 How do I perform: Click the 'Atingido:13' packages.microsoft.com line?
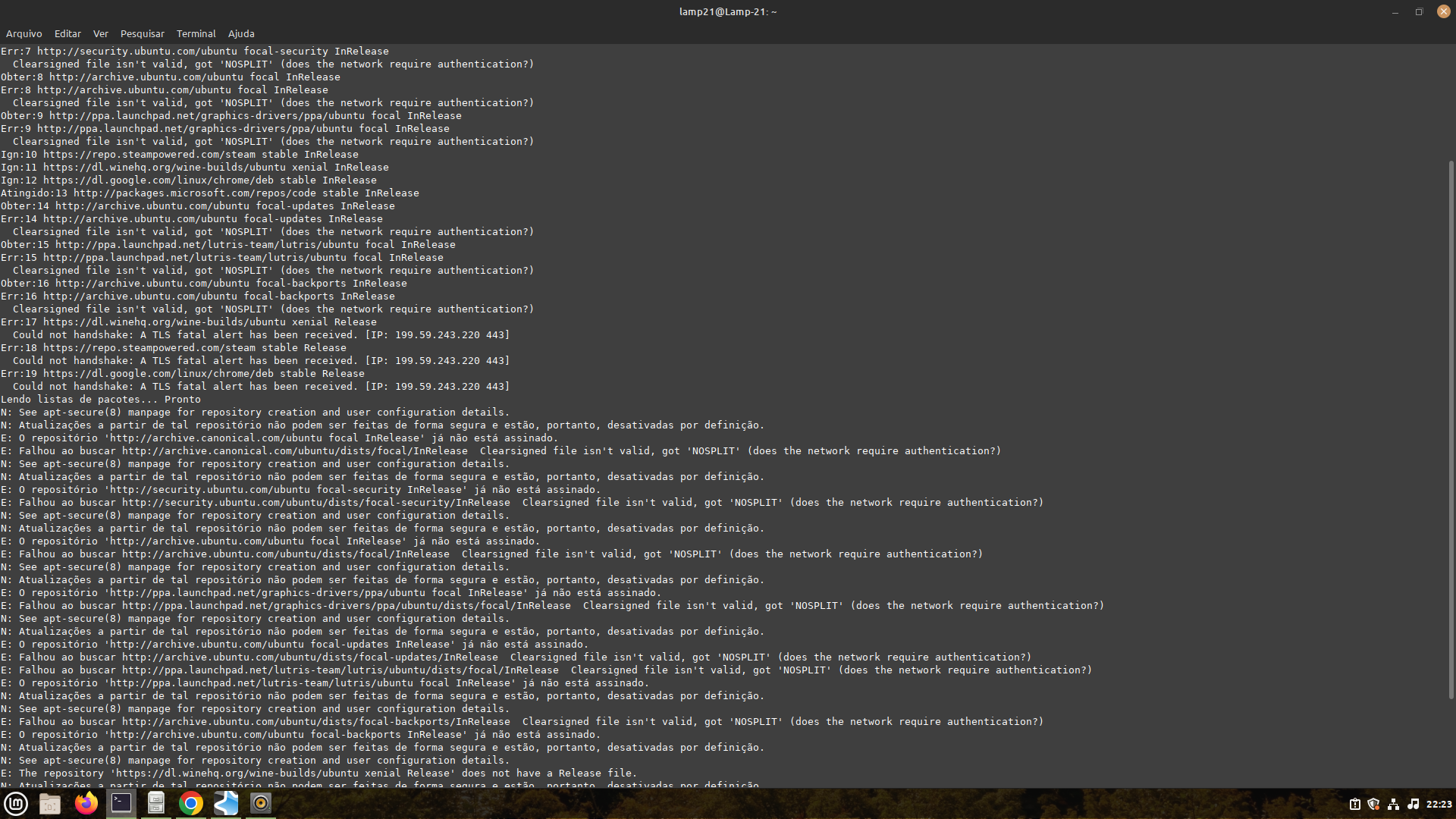tap(210, 193)
